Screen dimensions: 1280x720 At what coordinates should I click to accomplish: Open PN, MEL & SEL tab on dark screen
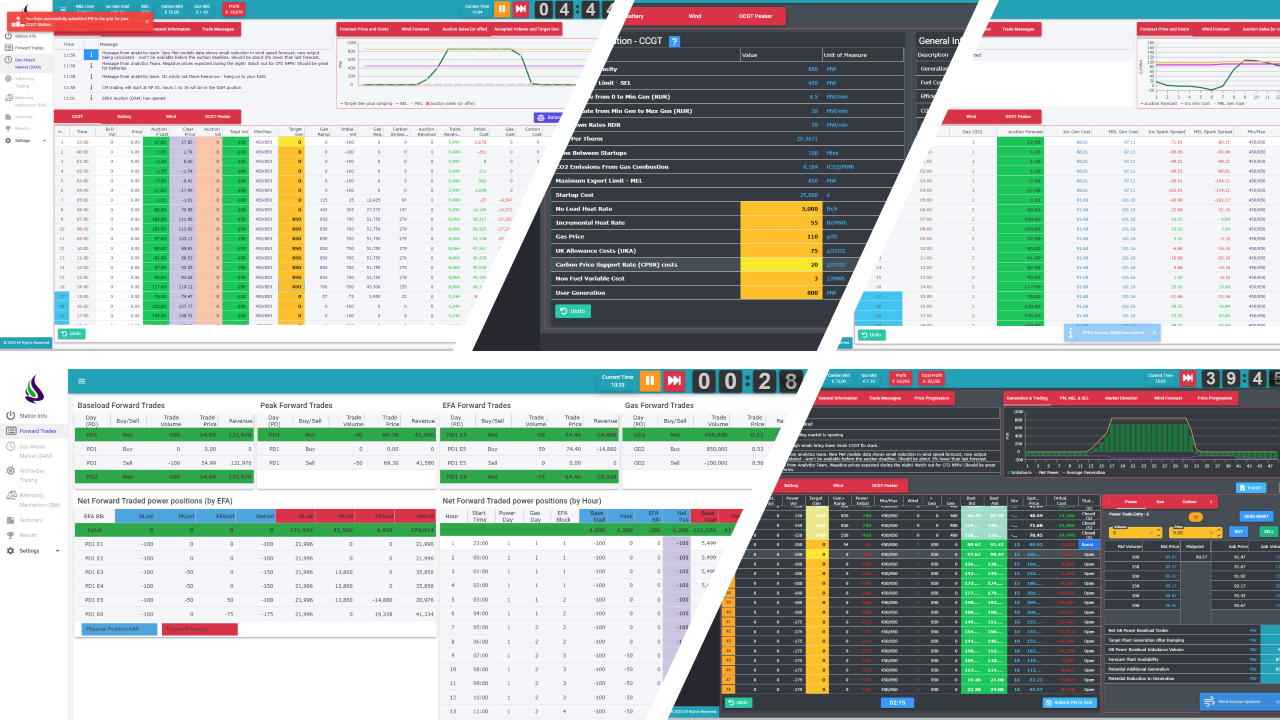(x=1074, y=398)
